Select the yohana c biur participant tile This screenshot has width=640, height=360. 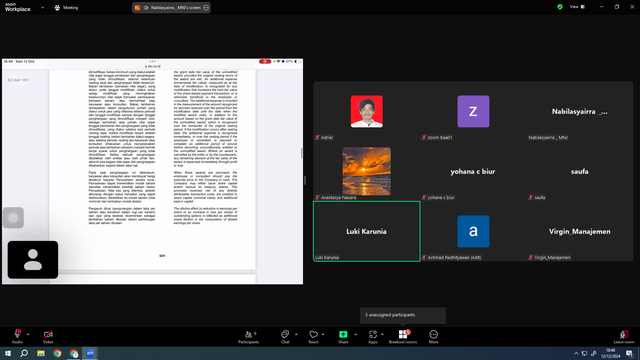pos(473,171)
